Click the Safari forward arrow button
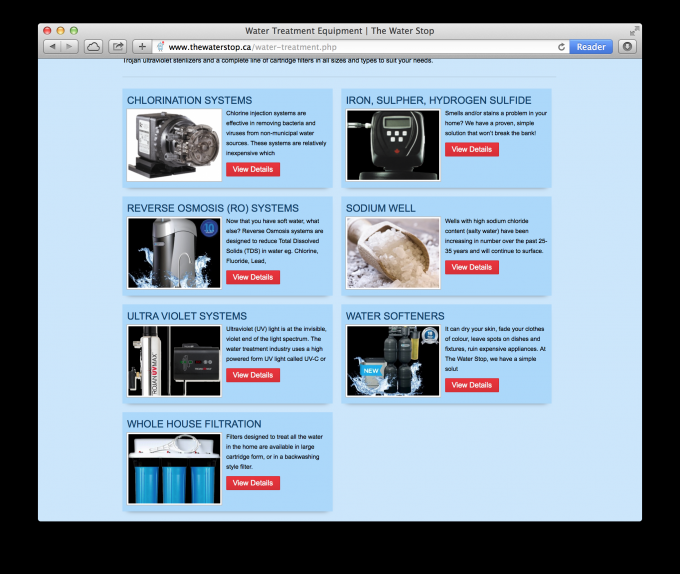This screenshot has width=680, height=574. coord(68,47)
